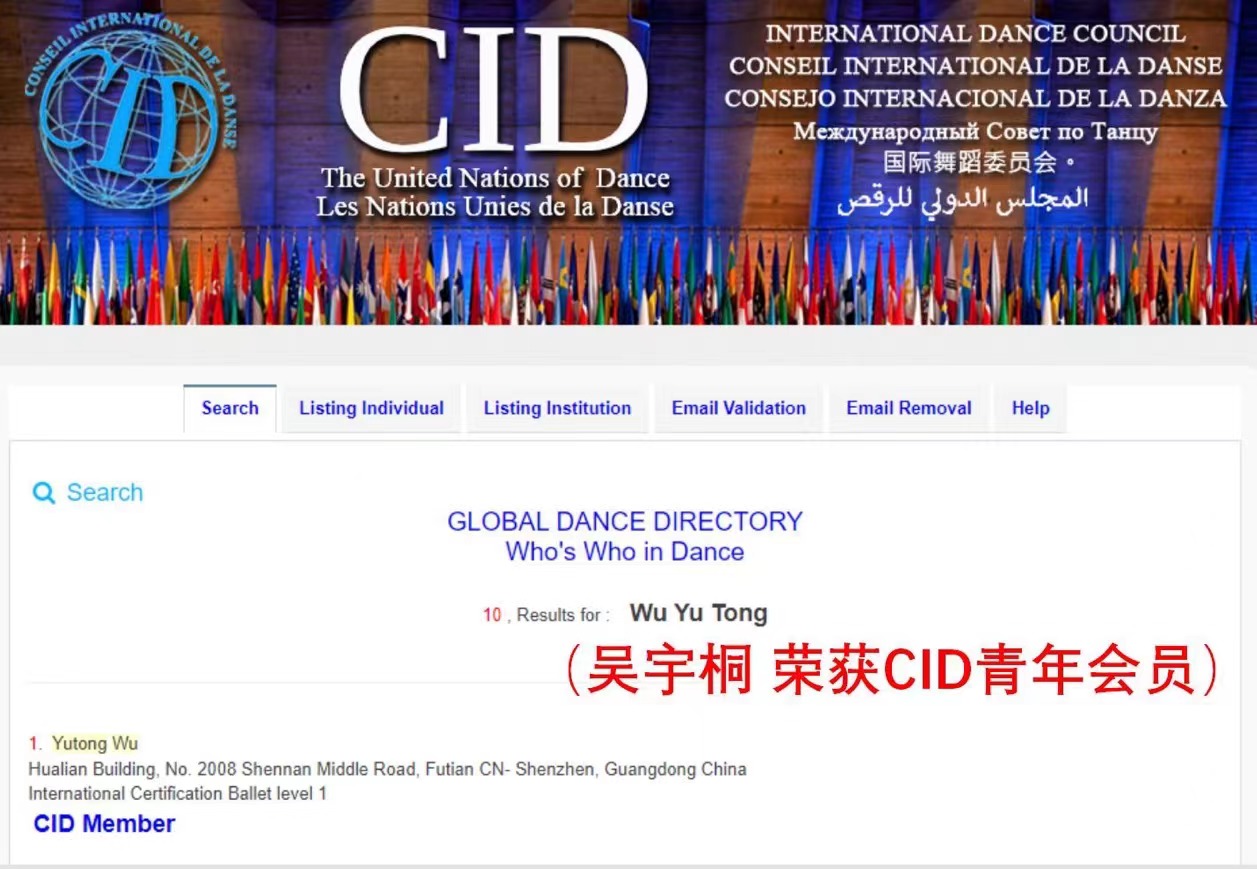This screenshot has width=1257, height=869.
Task: Open the Help tab
Action: pyautogui.click(x=1030, y=408)
